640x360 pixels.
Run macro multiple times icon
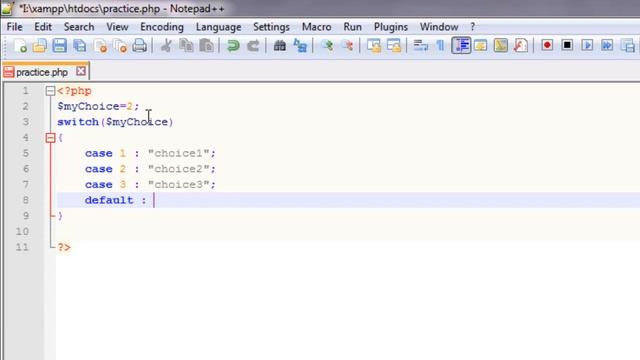click(607, 45)
